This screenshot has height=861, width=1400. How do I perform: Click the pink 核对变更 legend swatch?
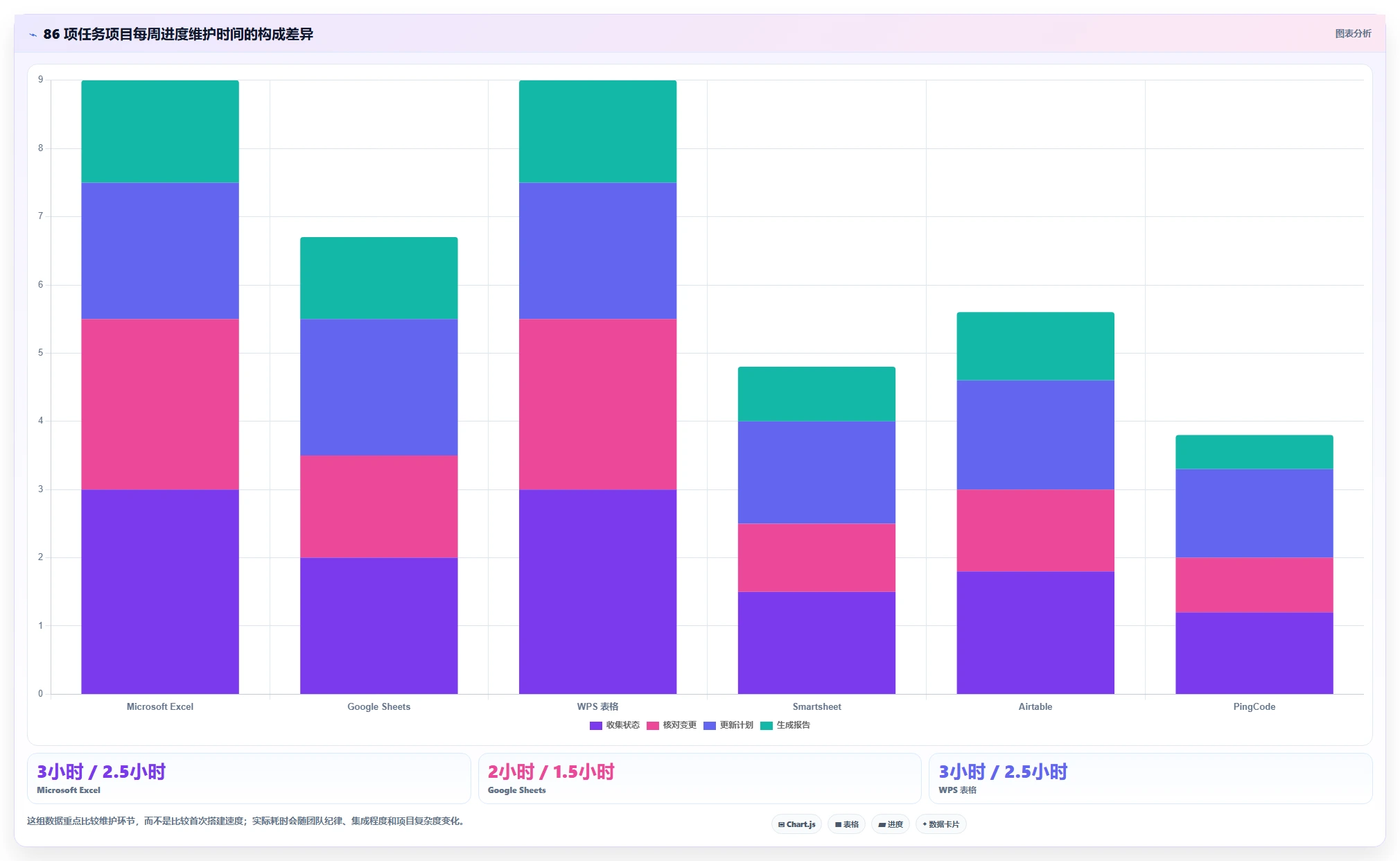pyautogui.click(x=652, y=726)
